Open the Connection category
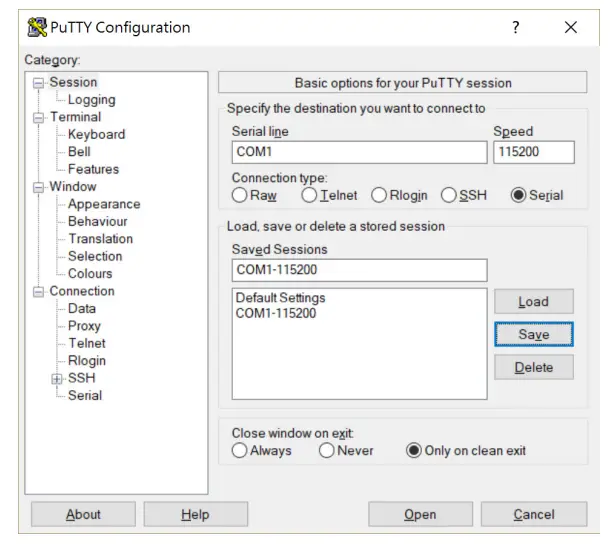Viewport: 610px width, 546px height. (82, 291)
